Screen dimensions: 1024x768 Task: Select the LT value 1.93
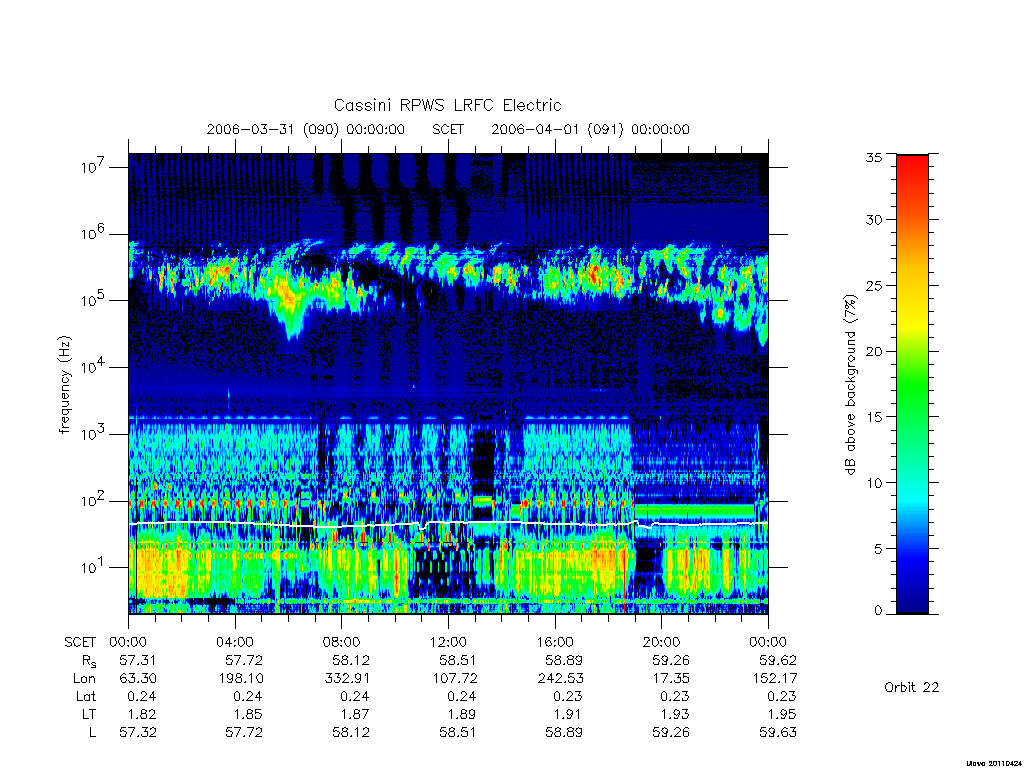[675, 714]
